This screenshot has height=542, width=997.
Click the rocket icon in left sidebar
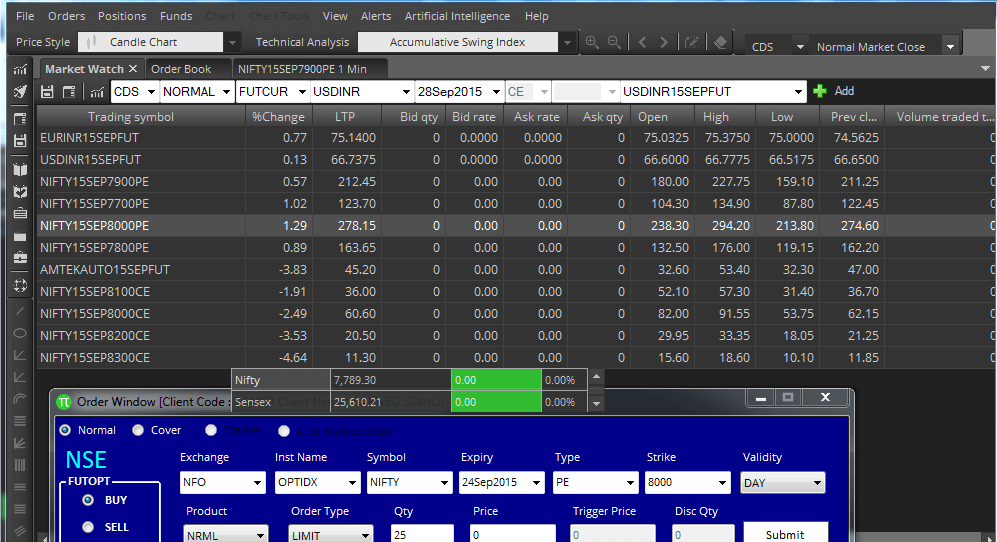coord(19,92)
